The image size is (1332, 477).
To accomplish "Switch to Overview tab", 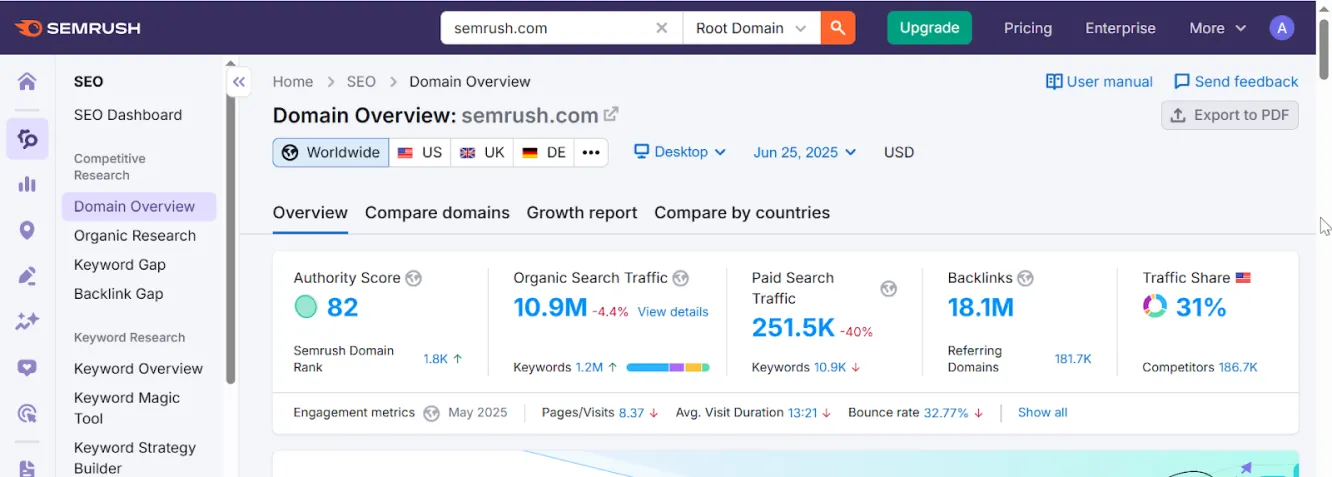I will (310, 213).
